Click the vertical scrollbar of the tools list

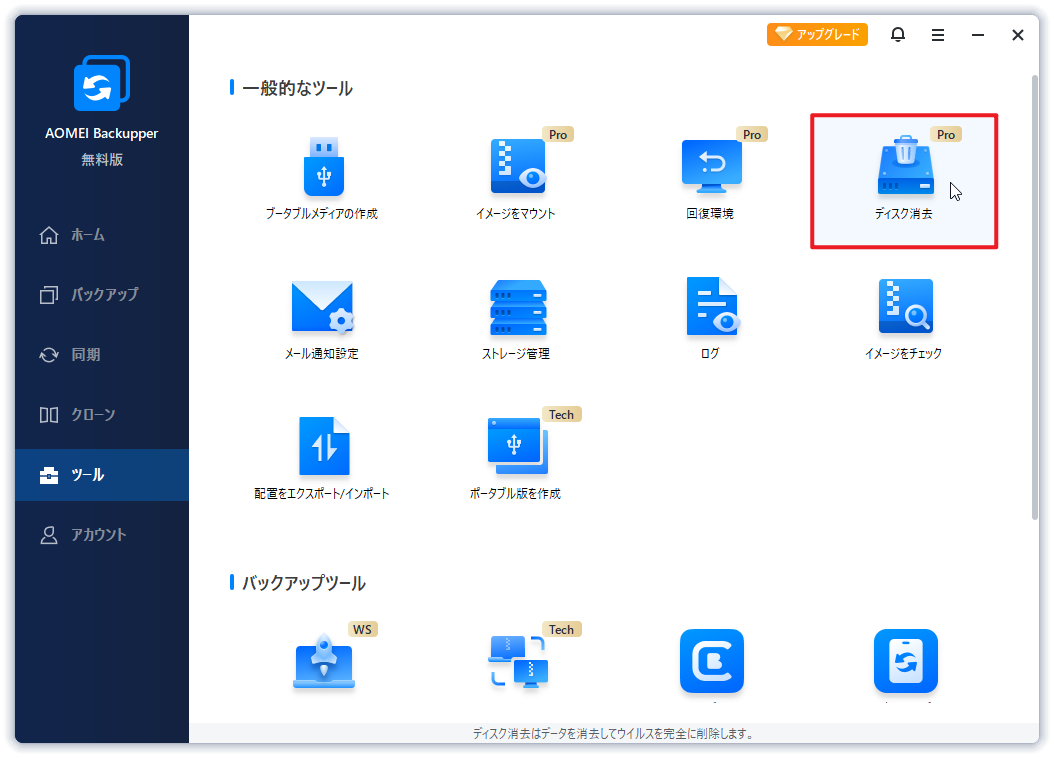[x=1035, y=297]
